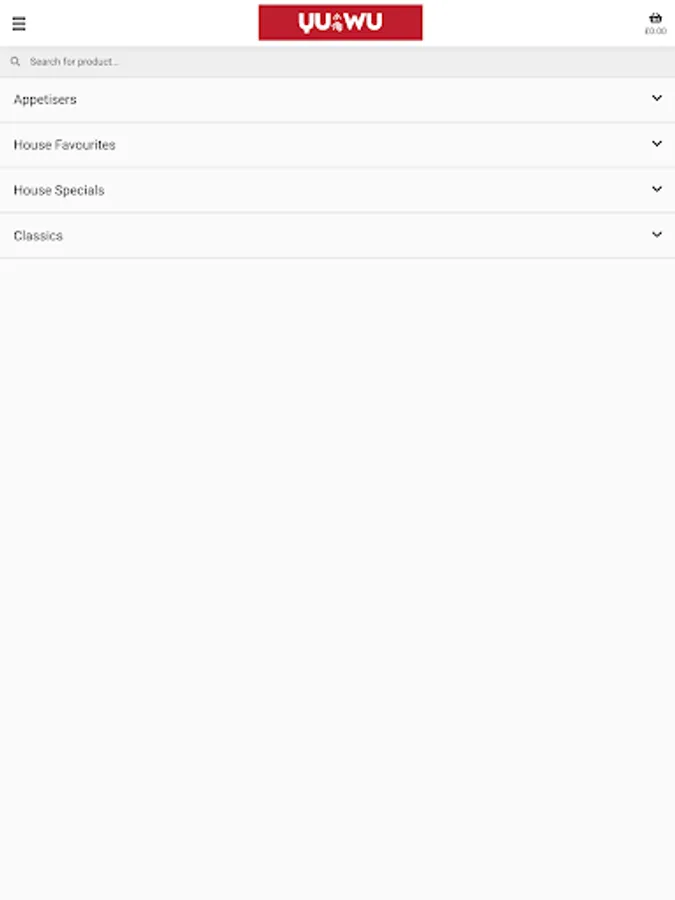Image resolution: width=675 pixels, height=900 pixels.
Task: Click the Chinese characters in the logo
Action: [x=338, y=23]
